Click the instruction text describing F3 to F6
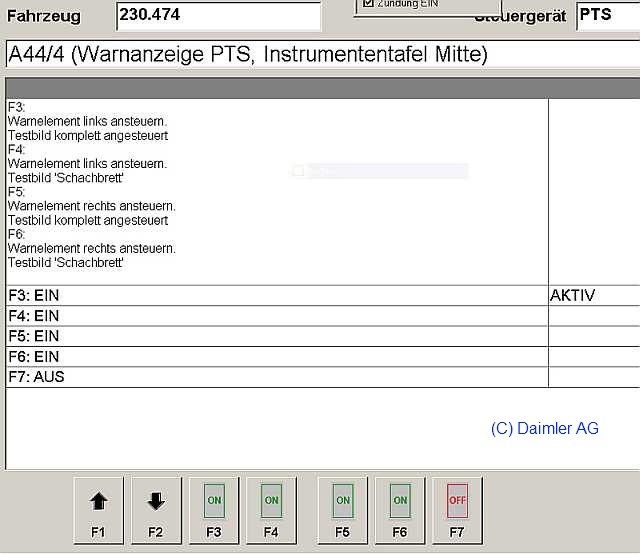 click(92, 185)
